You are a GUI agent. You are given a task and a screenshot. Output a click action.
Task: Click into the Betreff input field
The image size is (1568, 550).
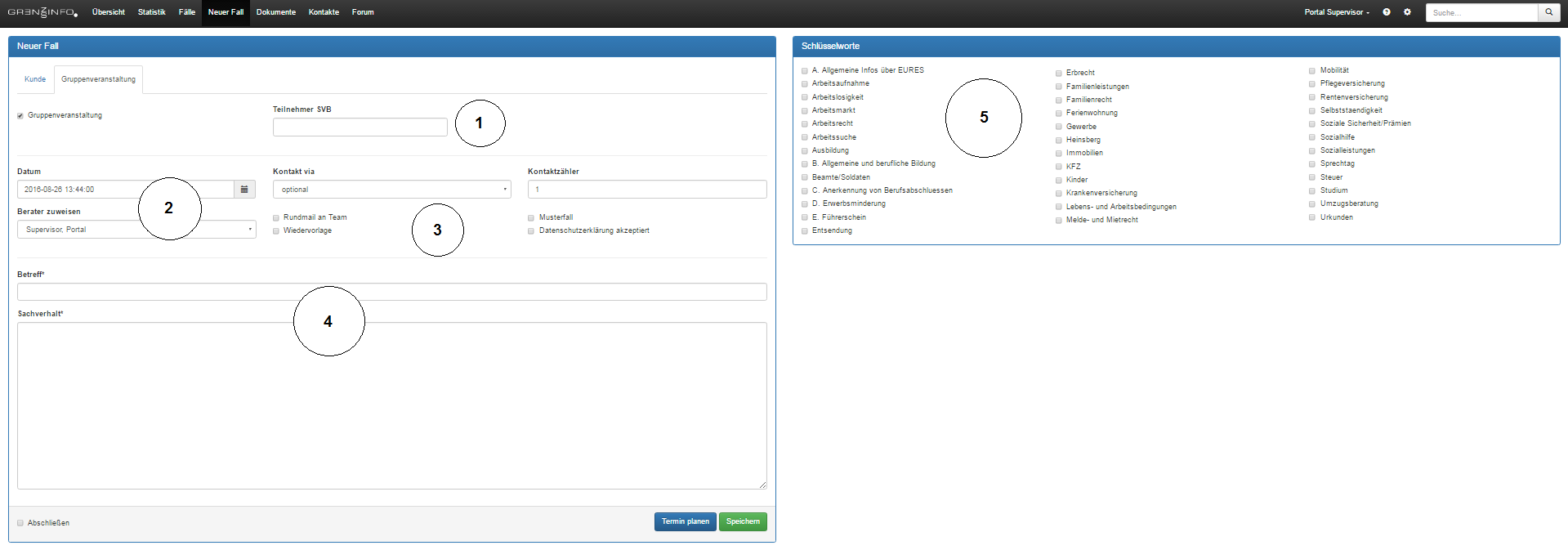tap(391, 292)
